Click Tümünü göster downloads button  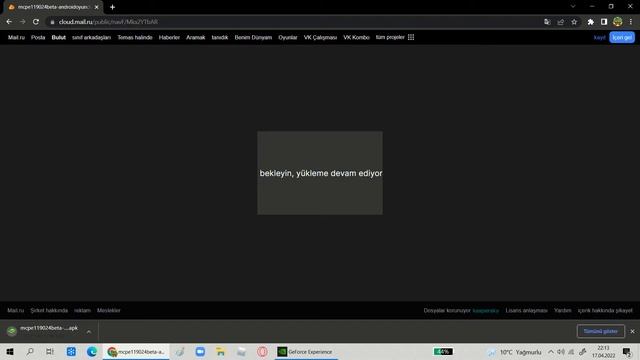600,331
